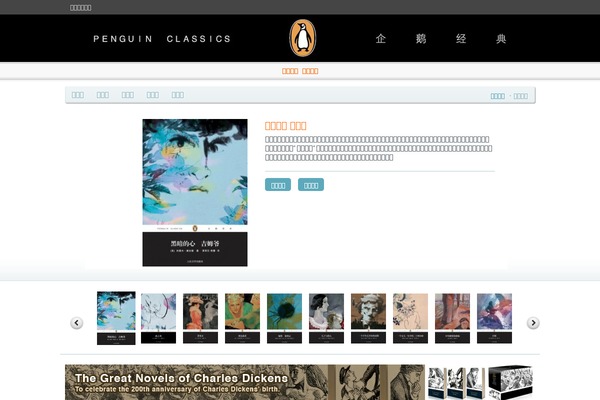Select the thumbnail with the dark spider-like blot on teal
This screenshot has height=400, width=600.
click(284, 318)
